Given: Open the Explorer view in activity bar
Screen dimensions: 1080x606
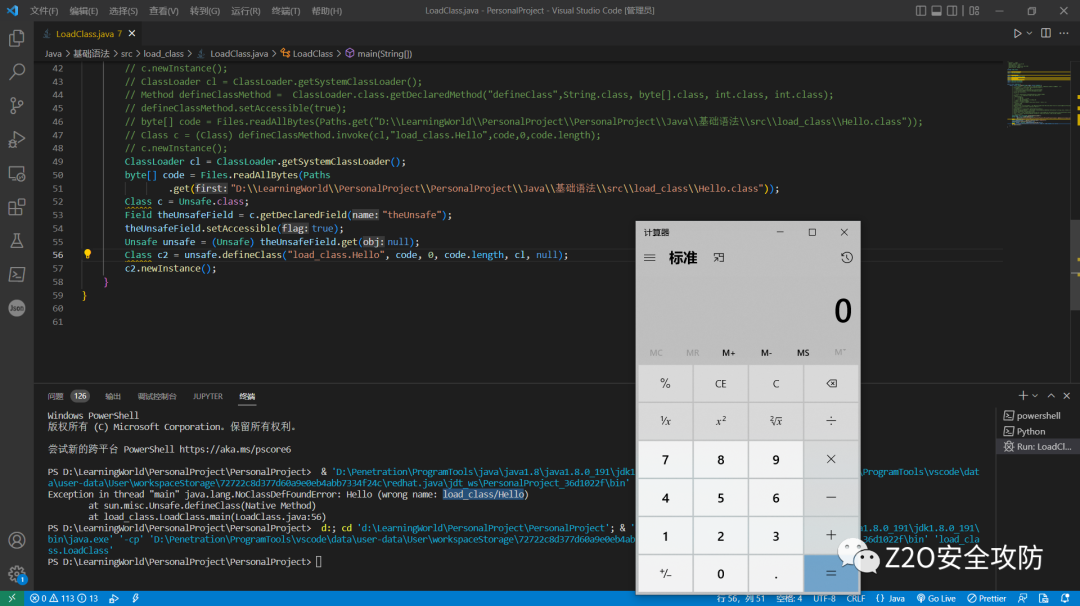Looking at the screenshot, I should point(17,38).
